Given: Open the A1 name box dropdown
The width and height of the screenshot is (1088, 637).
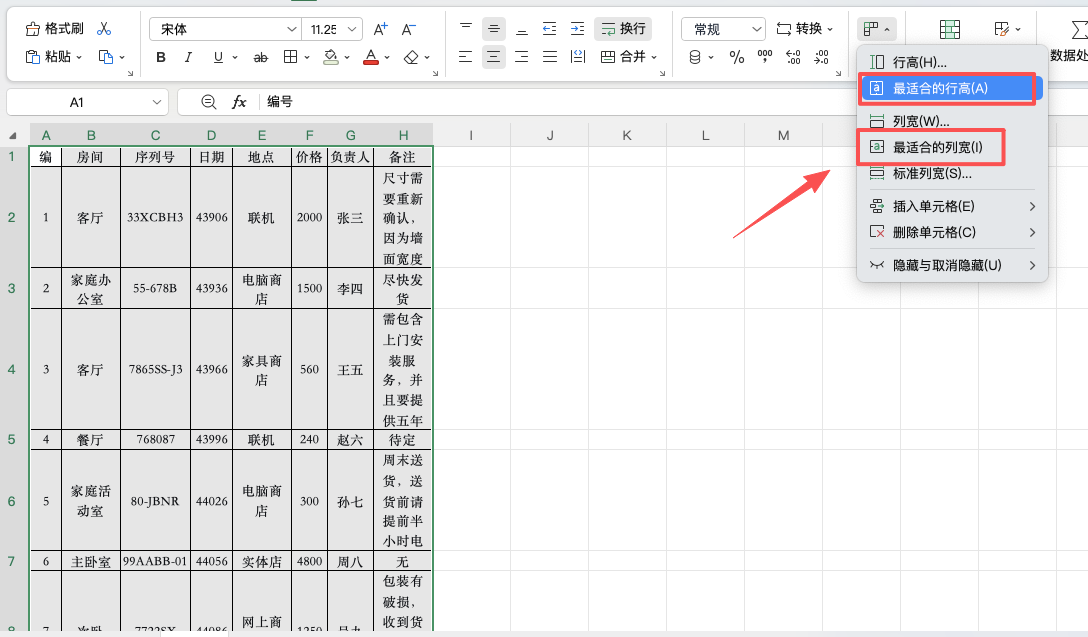Looking at the screenshot, I should click(x=157, y=102).
